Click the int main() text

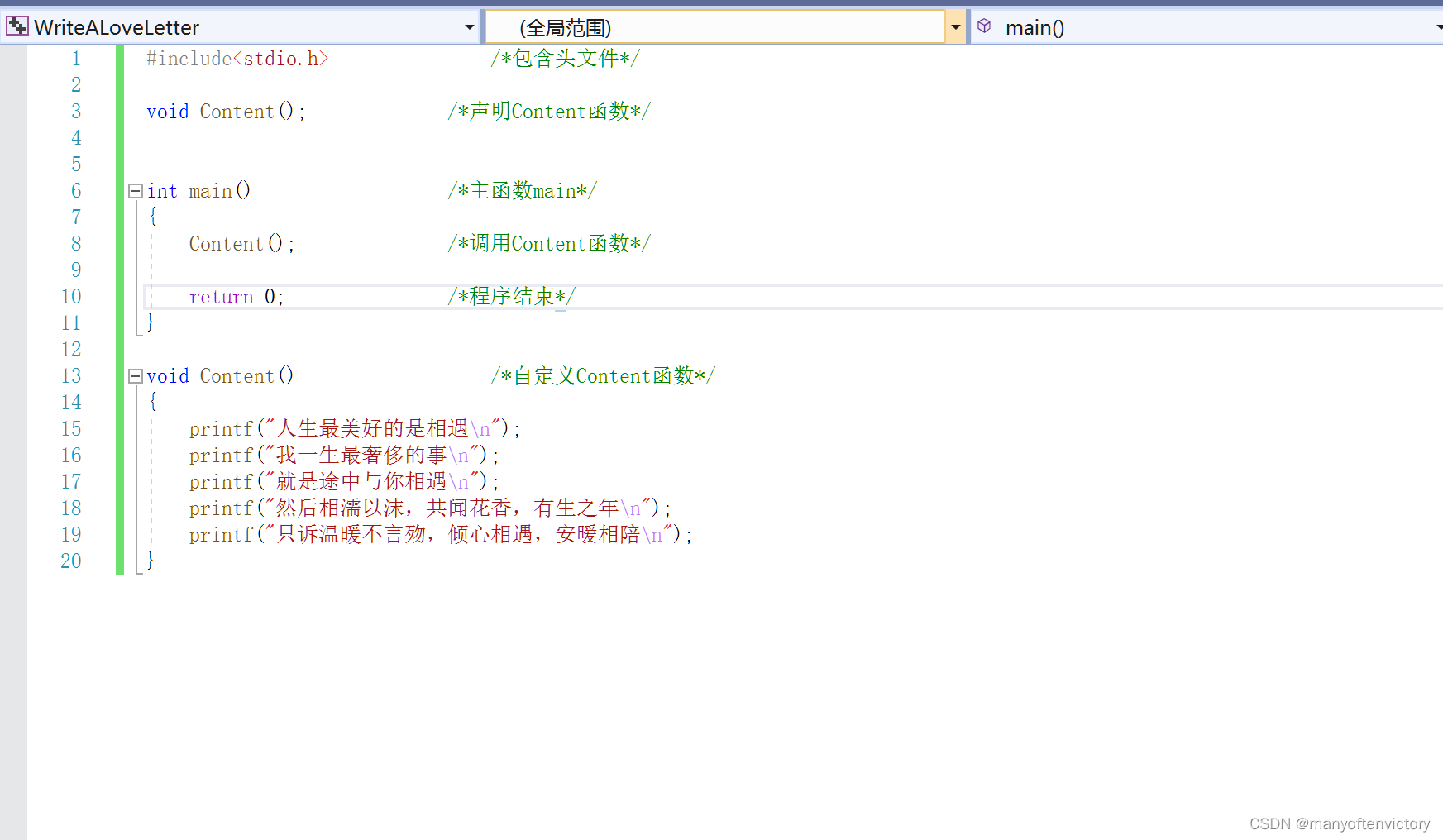[x=198, y=191]
